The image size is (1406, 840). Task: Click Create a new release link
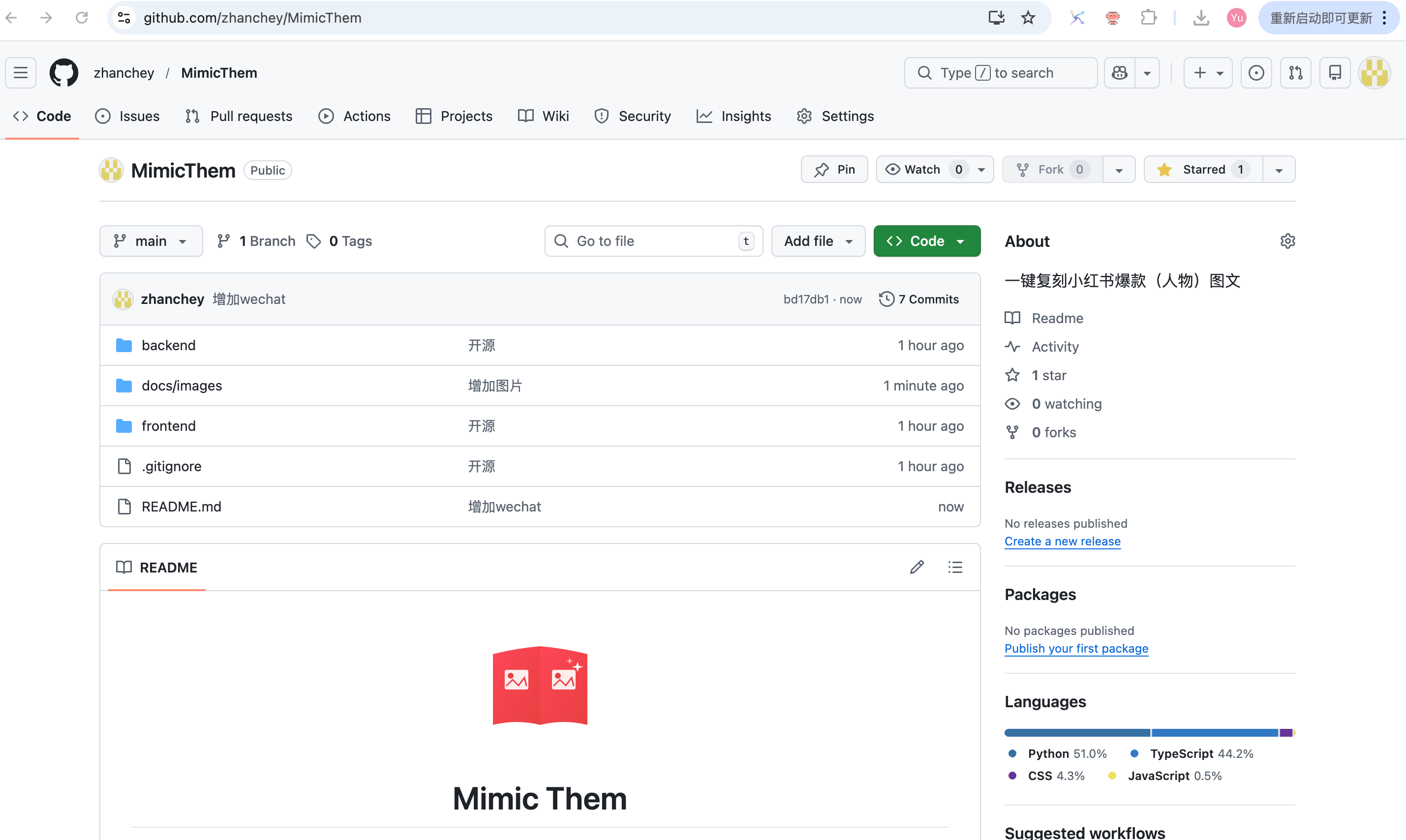coord(1062,541)
